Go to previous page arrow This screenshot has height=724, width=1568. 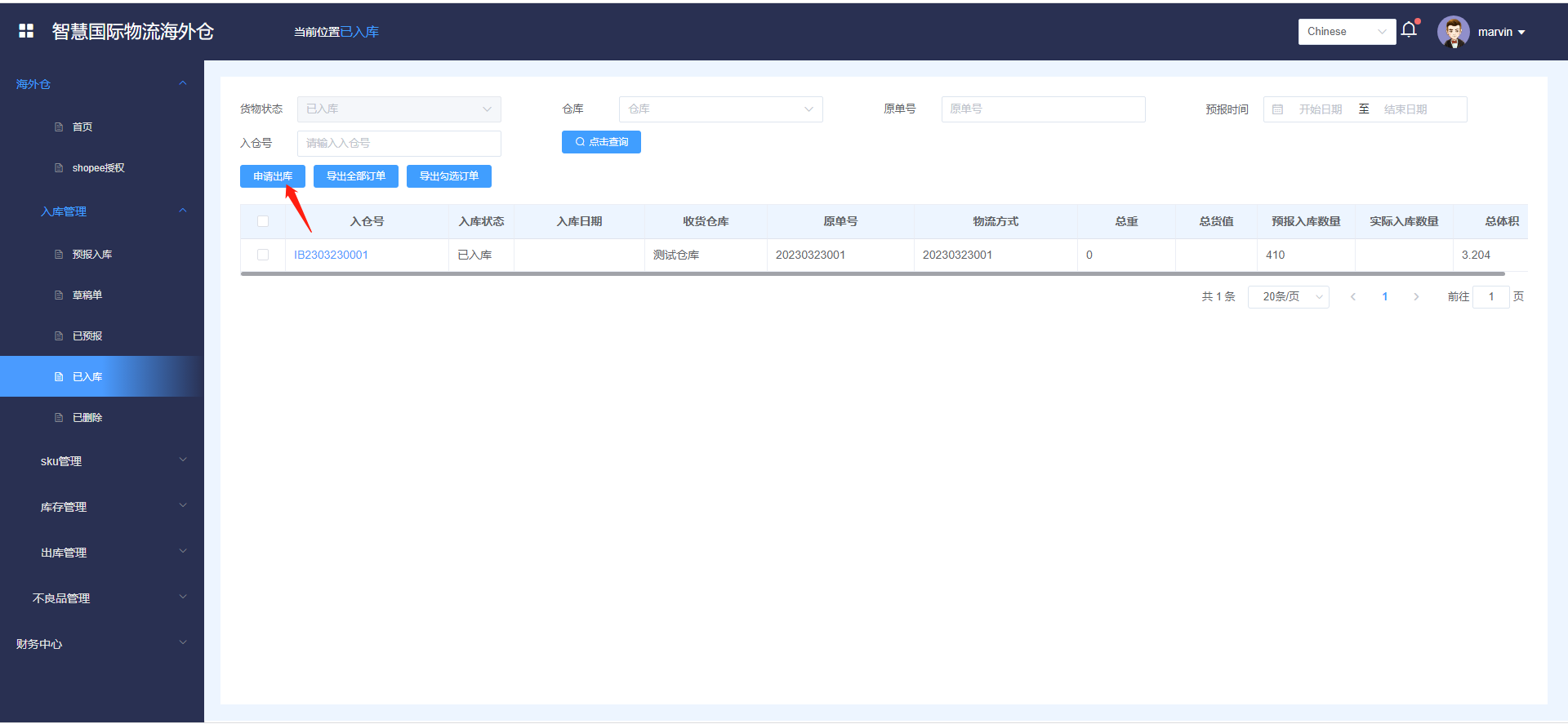coord(1353,297)
